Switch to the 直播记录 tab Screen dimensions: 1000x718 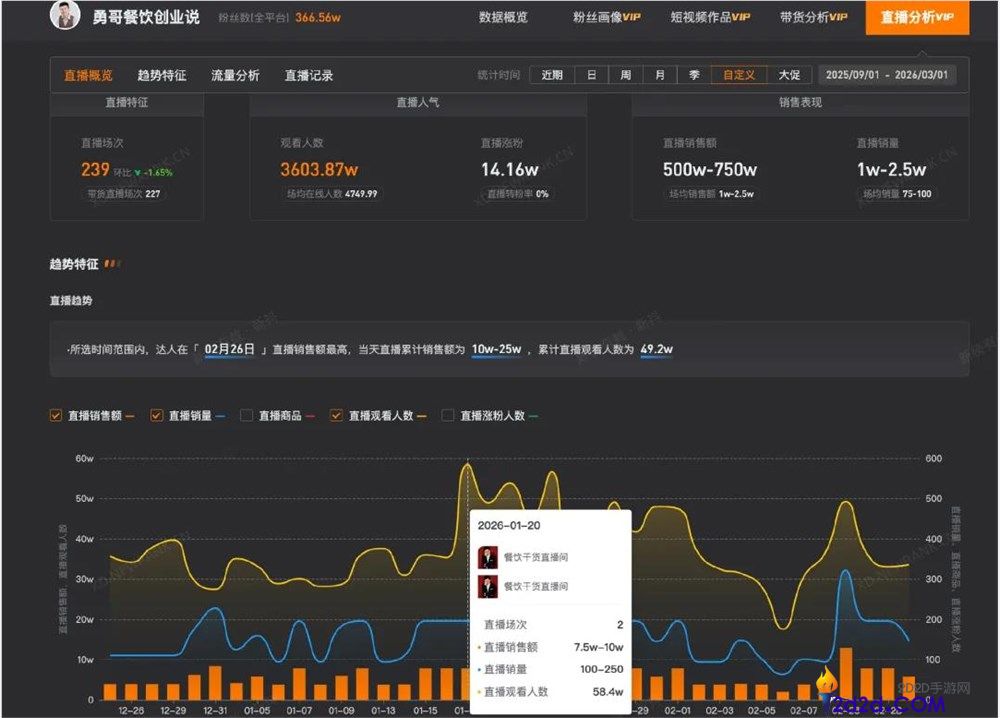click(309, 74)
